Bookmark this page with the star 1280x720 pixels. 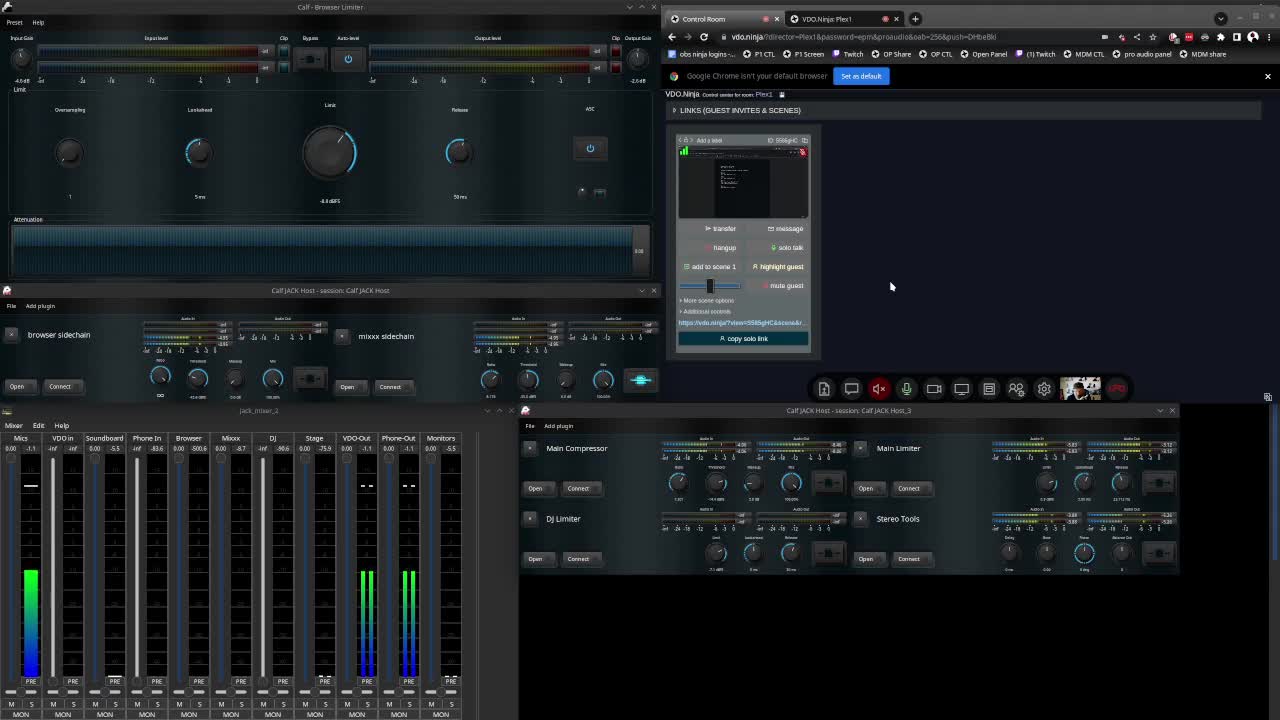coord(1152,37)
